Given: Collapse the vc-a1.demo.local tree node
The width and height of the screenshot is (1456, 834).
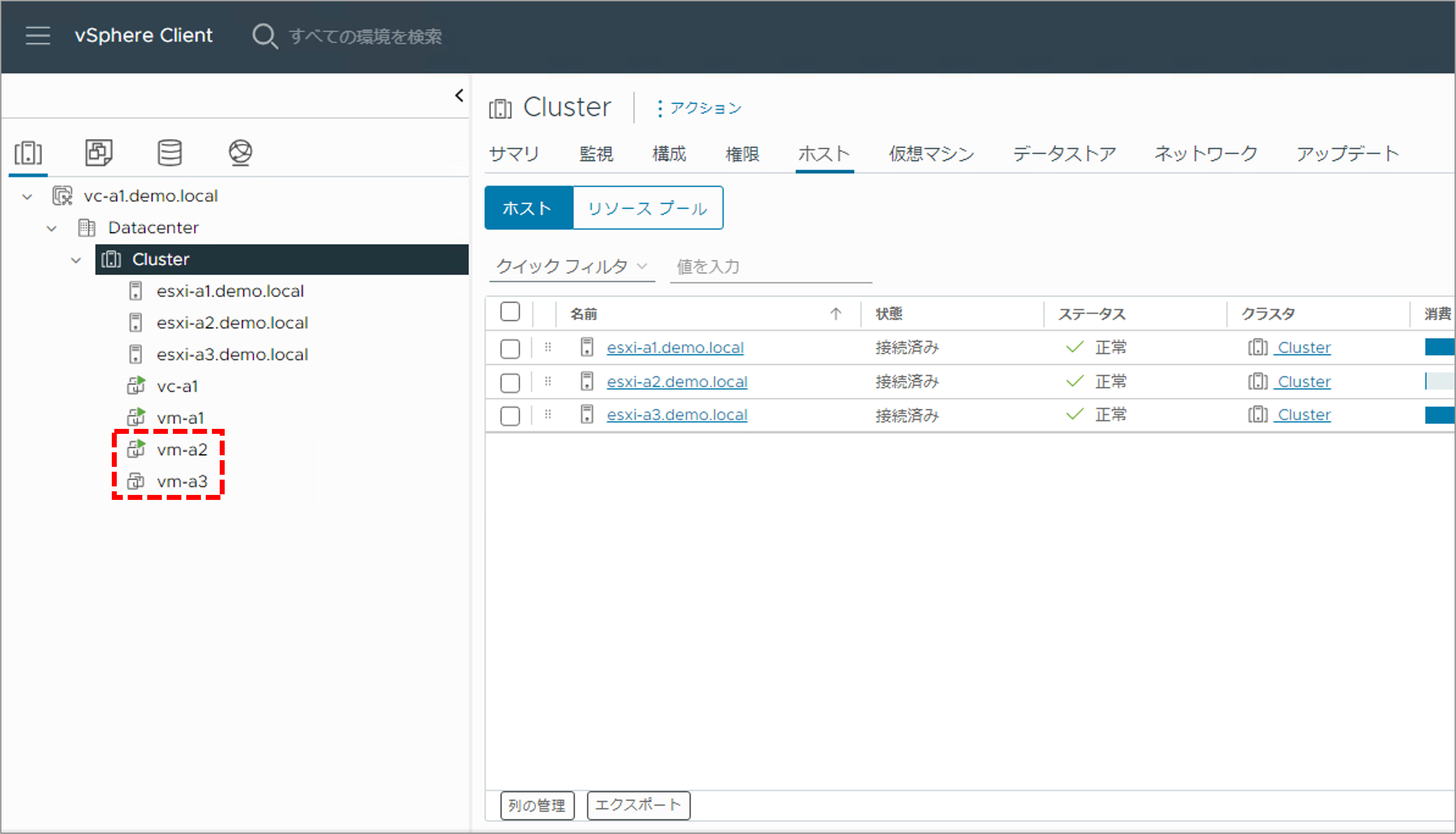Looking at the screenshot, I should (27, 196).
